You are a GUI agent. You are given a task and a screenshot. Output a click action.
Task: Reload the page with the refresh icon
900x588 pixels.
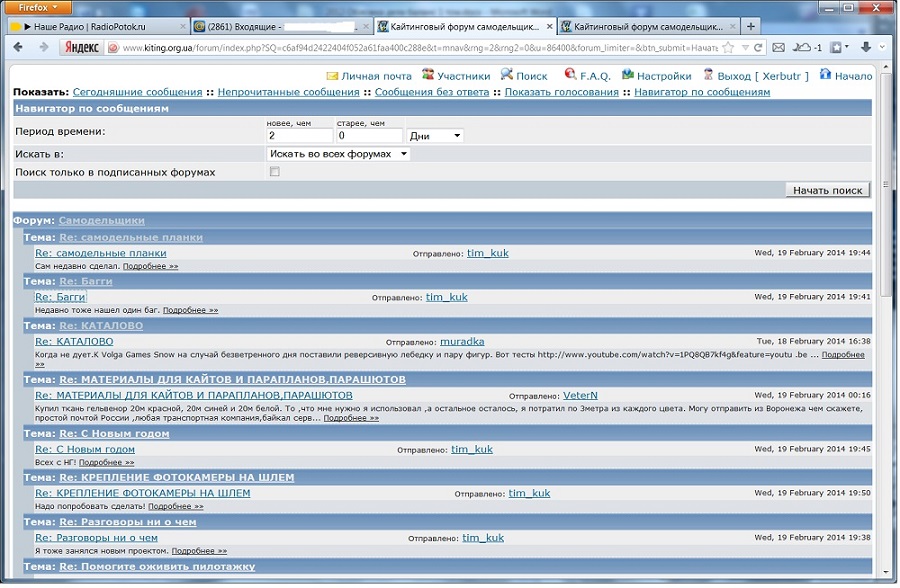(x=758, y=47)
